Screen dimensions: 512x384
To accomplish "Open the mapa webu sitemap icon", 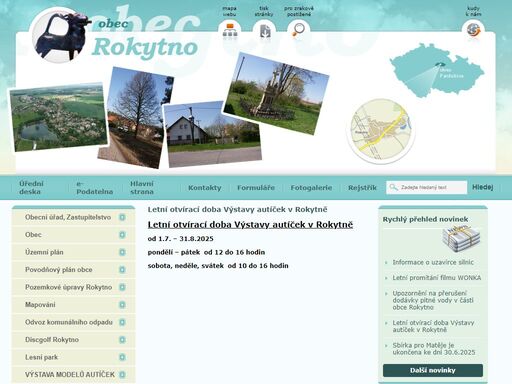I will (x=230, y=31).
